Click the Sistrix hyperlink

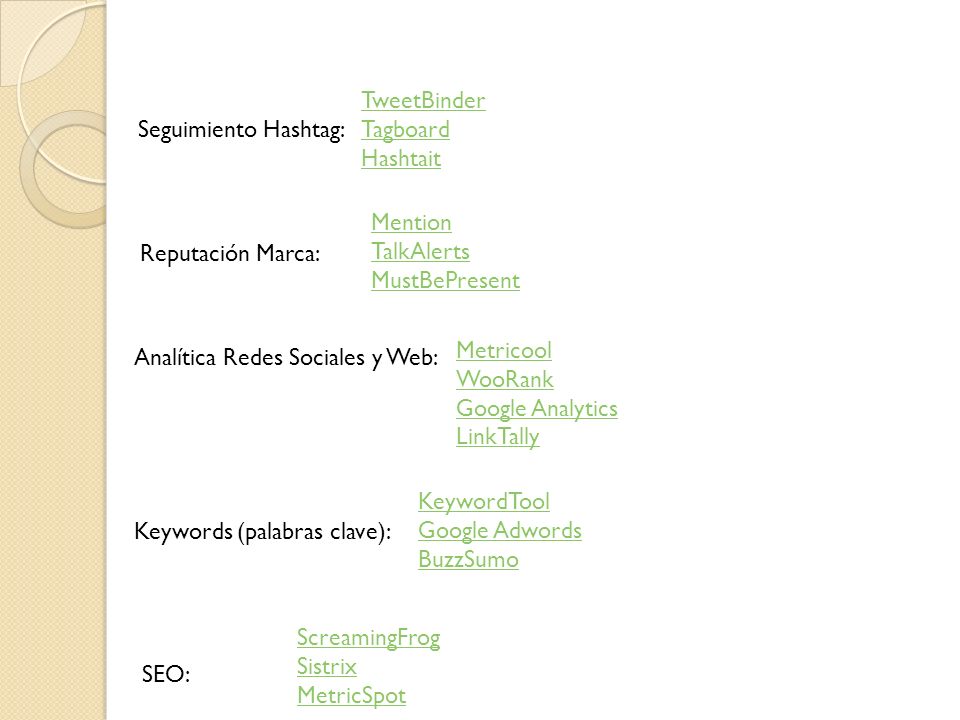coord(326,666)
